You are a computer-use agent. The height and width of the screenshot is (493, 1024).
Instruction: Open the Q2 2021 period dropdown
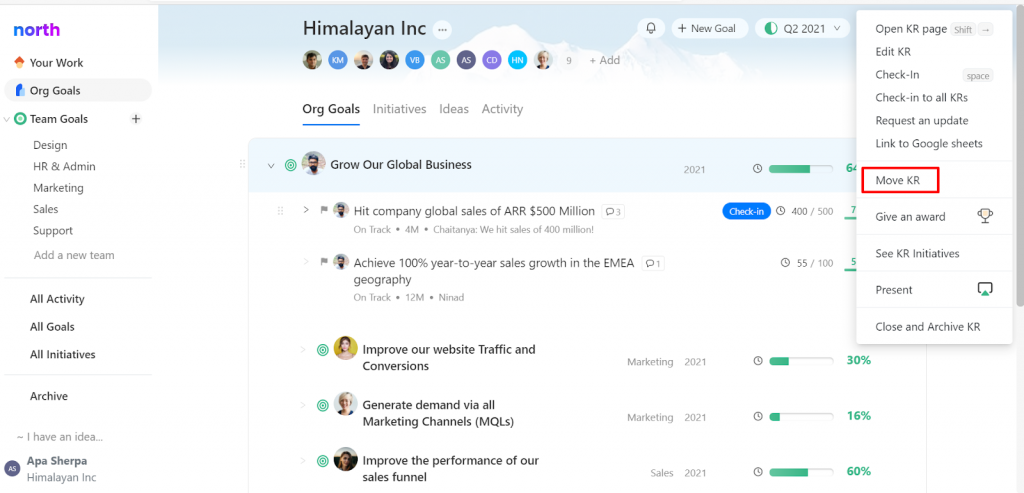pos(803,28)
